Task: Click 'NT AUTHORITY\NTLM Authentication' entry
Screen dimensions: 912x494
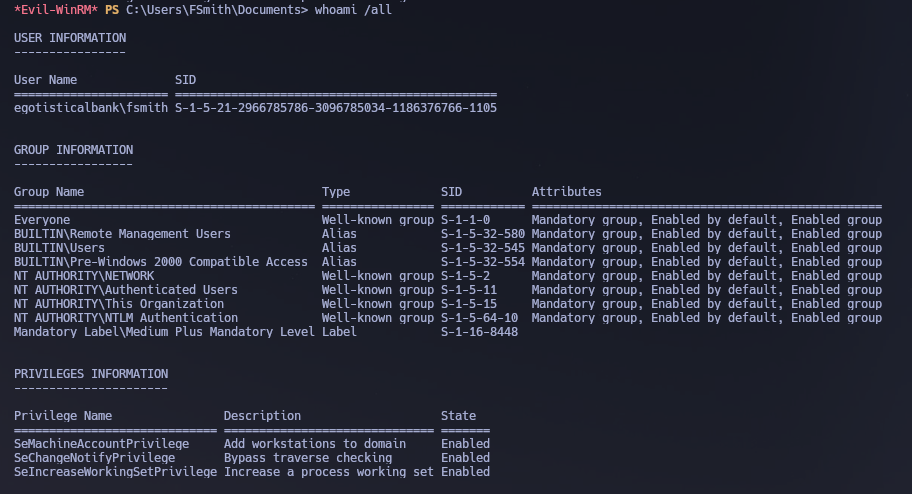Action: tap(126, 318)
